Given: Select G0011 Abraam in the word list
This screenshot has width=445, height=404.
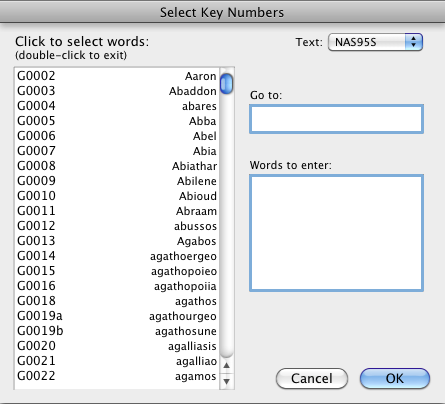Looking at the screenshot, I should [117, 211].
